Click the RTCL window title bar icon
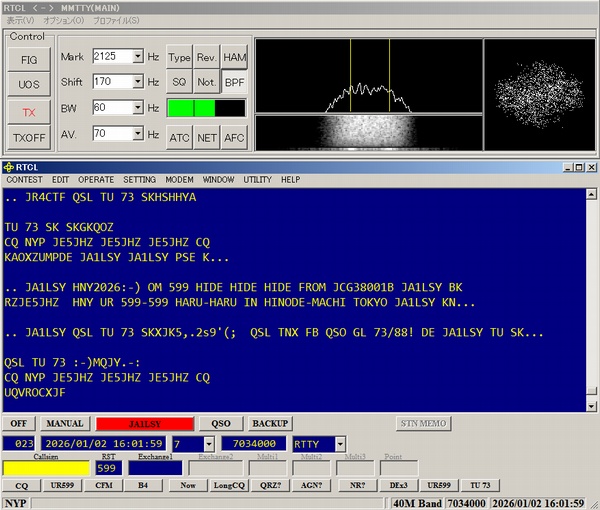Screen dimensions: 600x510 click(x=10, y=167)
